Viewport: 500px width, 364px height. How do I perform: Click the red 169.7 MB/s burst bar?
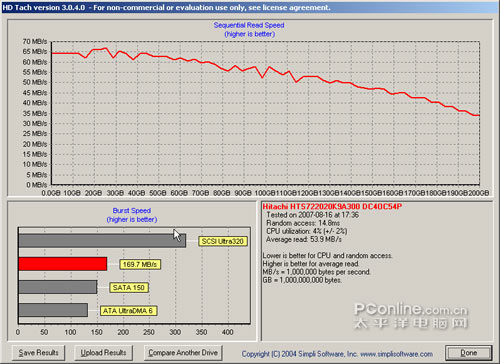coord(63,264)
